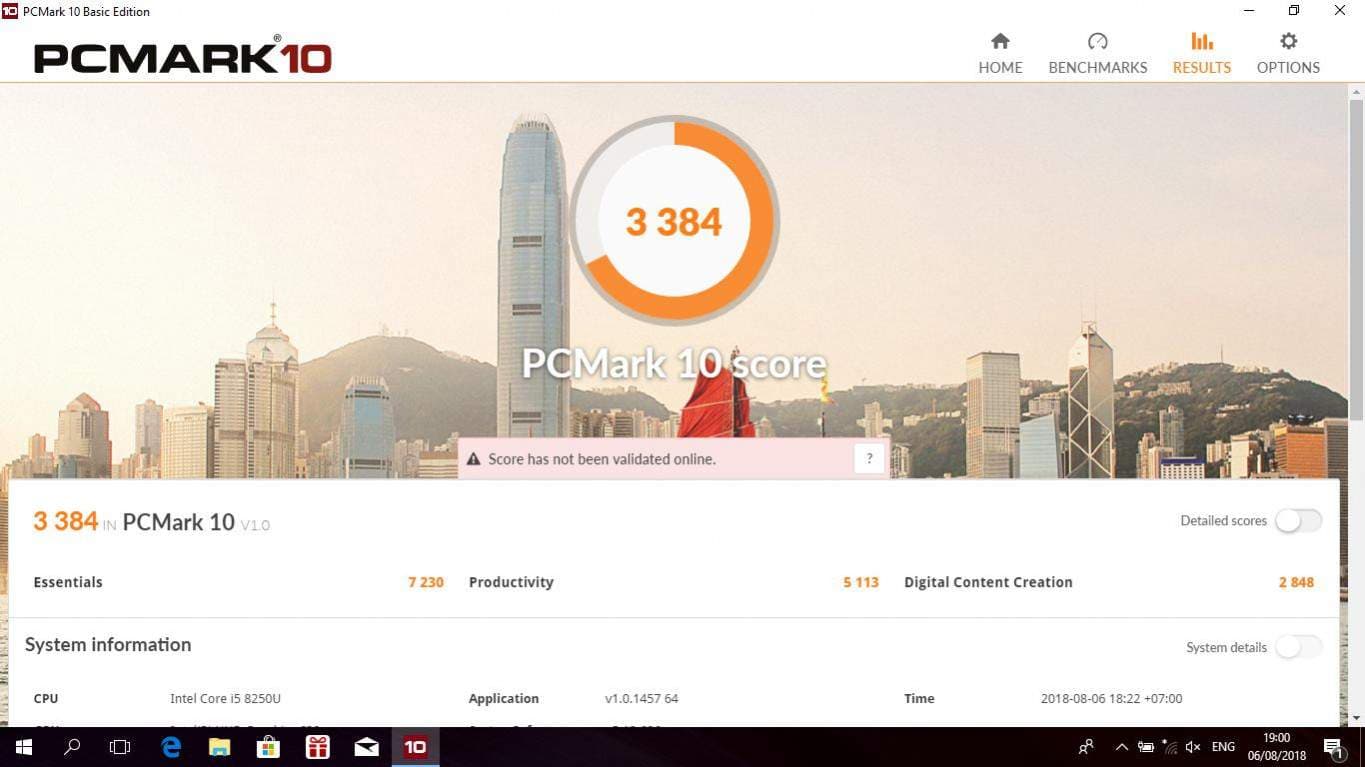This screenshot has width=1365, height=767.
Task: Open Windows taskbar search
Action: [72, 747]
